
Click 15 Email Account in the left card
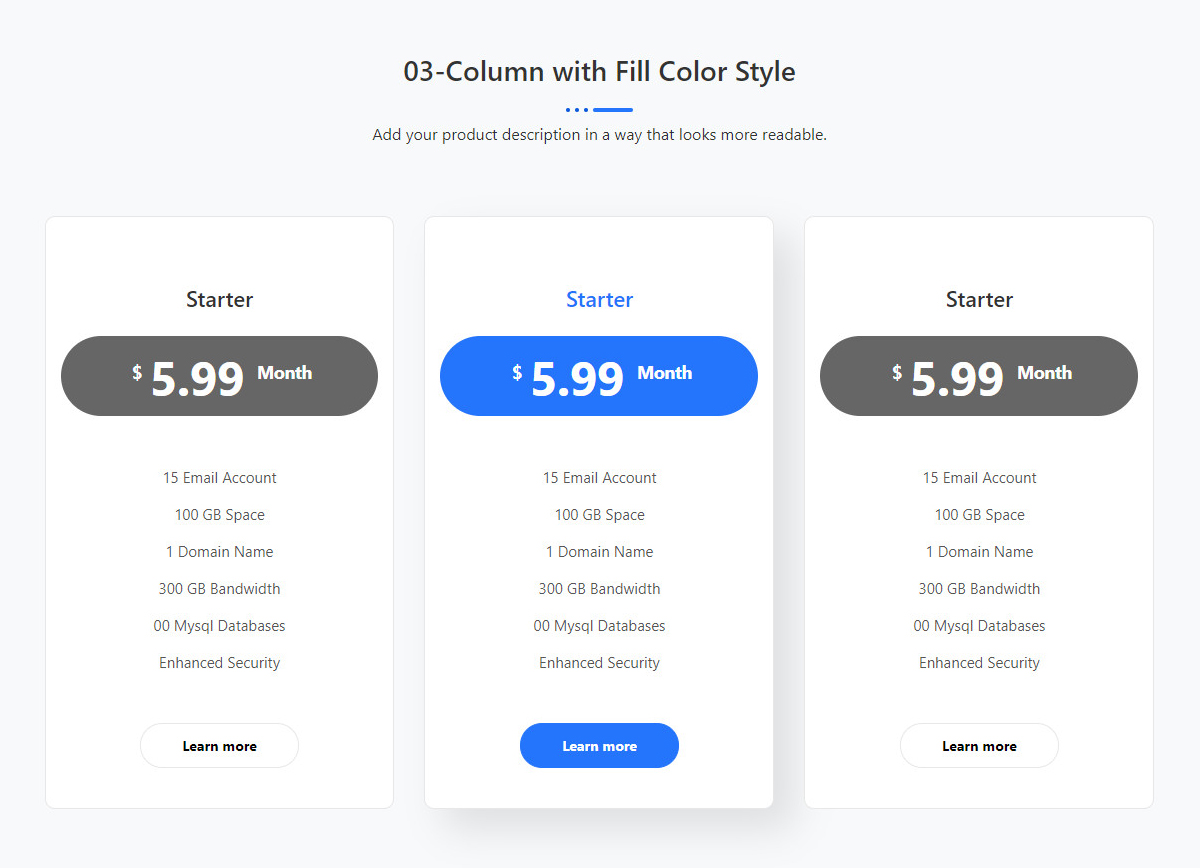coord(219,478)
